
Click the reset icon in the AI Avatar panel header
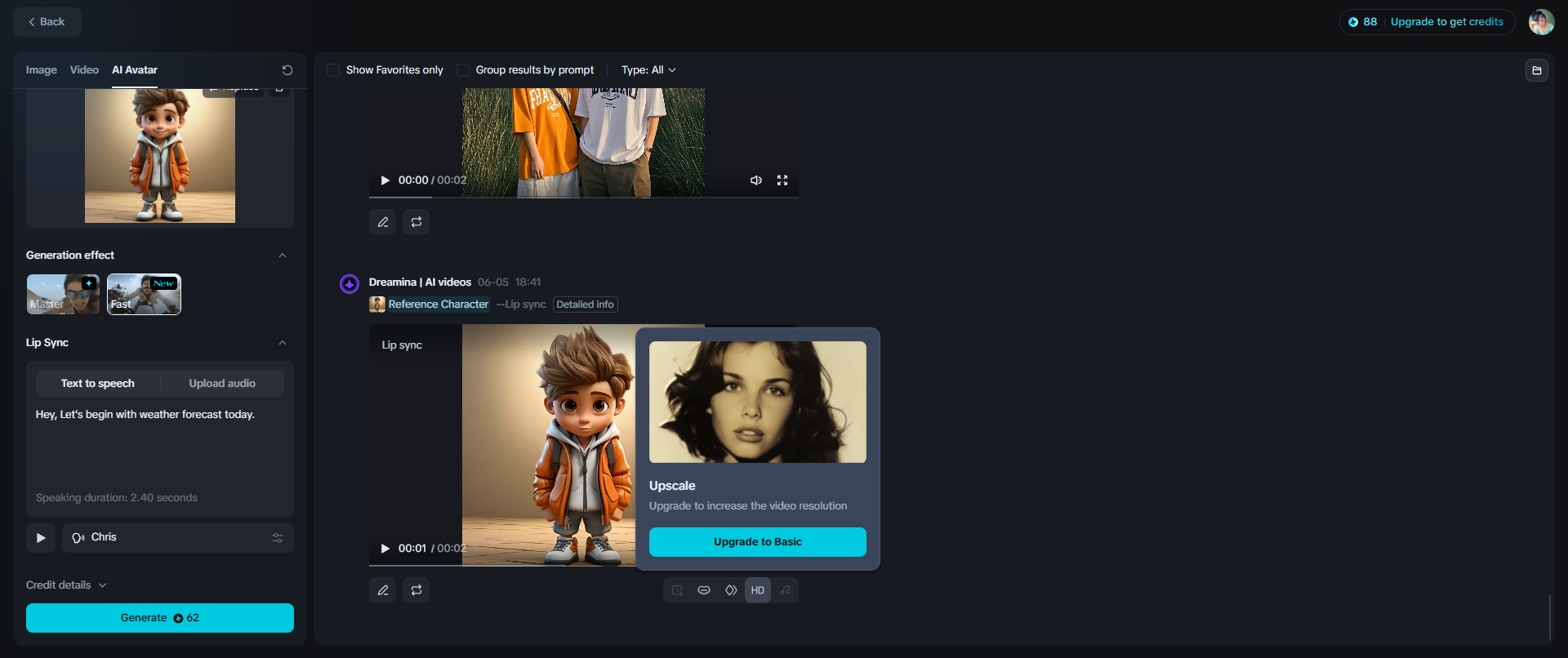[287, 70]
